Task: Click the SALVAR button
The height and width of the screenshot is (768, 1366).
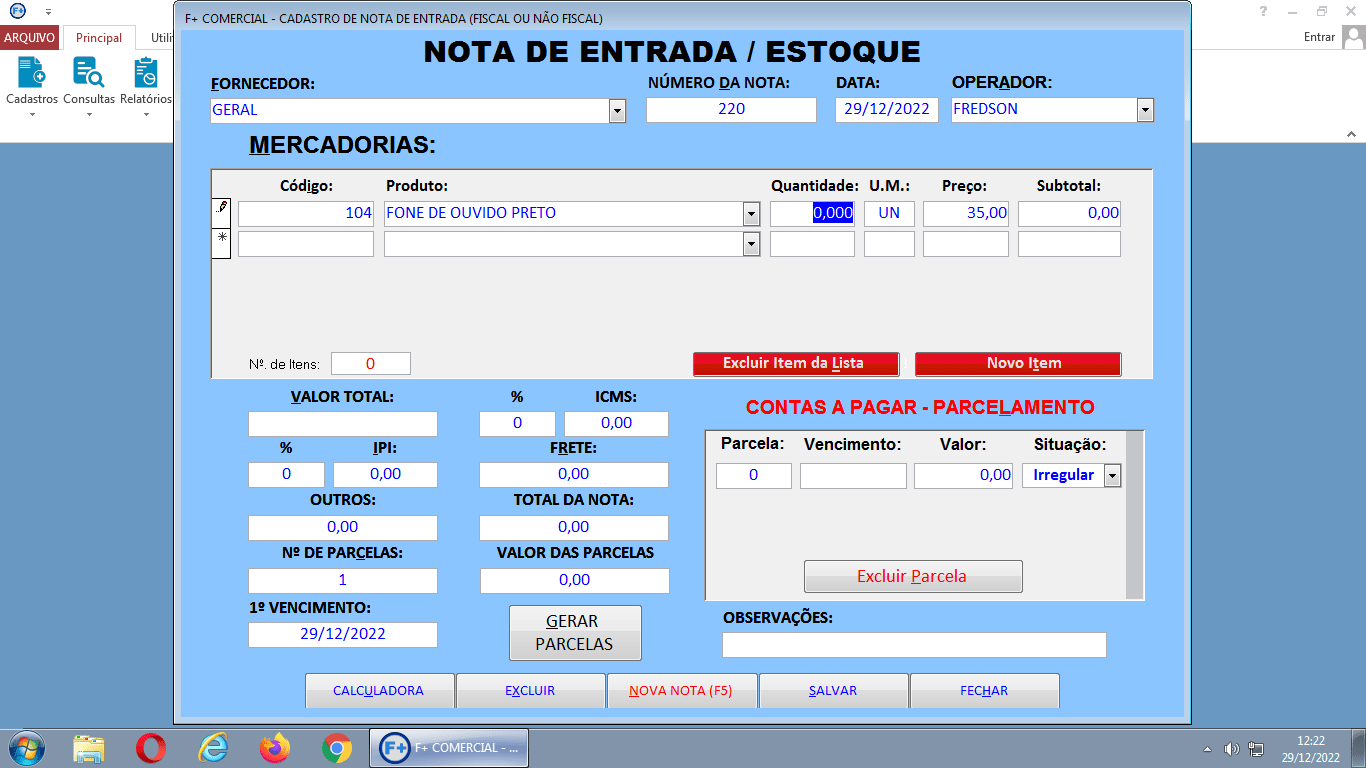Action: point(834,691)
